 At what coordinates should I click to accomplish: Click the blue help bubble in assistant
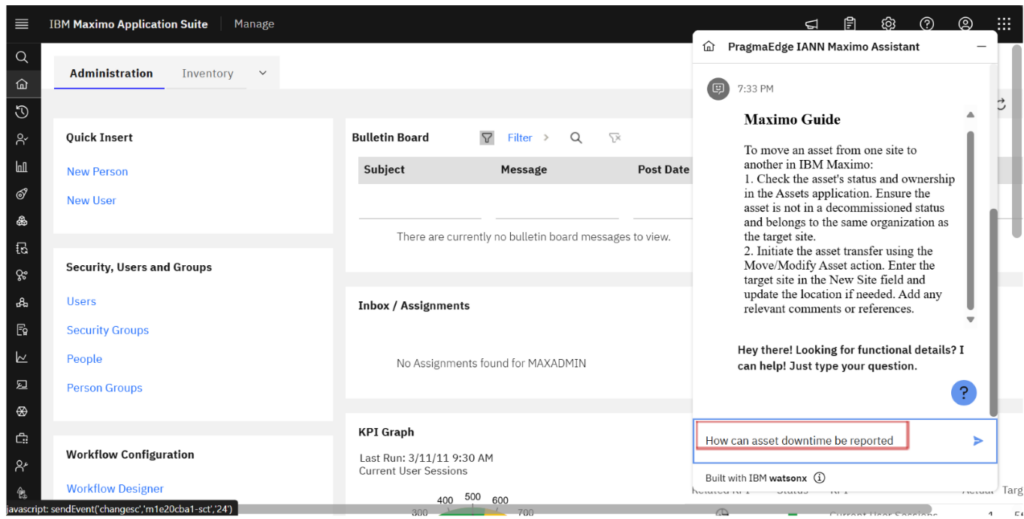963,393
